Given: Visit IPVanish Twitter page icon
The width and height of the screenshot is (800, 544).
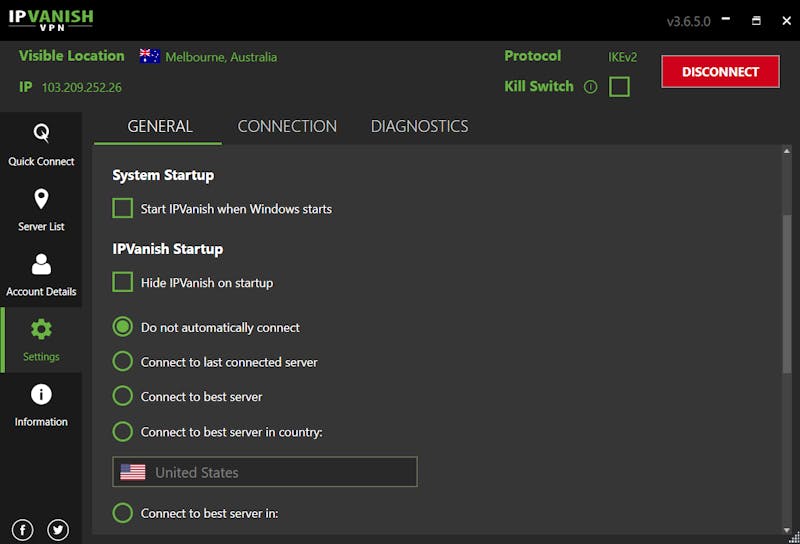Looking at the screenshot, I should tap(58, 530).
